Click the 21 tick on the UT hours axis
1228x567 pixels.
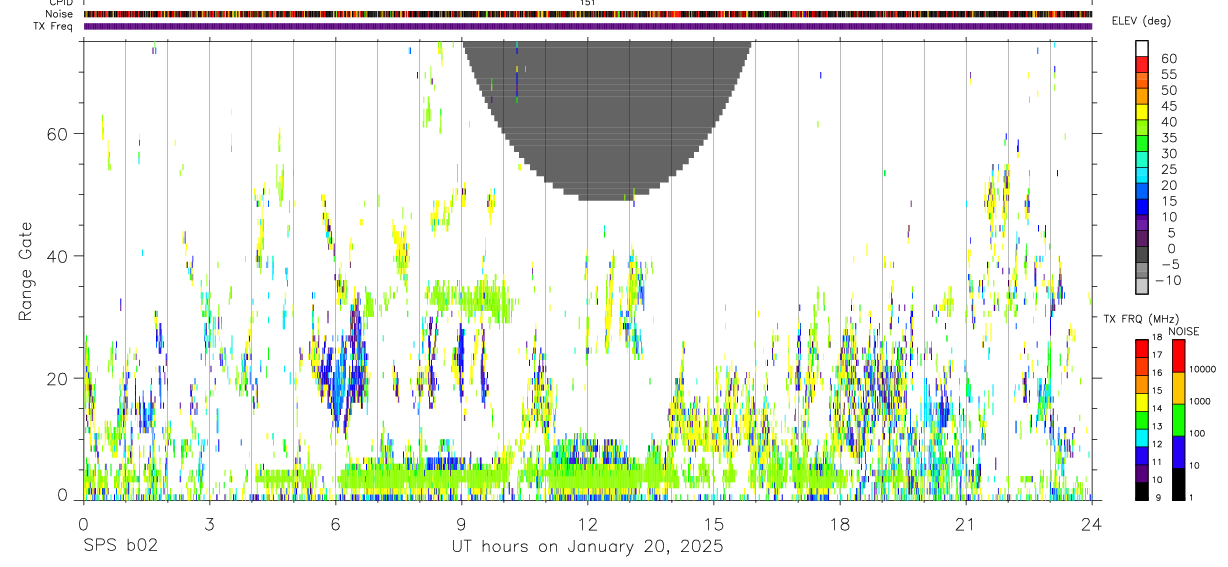[965, 525]
